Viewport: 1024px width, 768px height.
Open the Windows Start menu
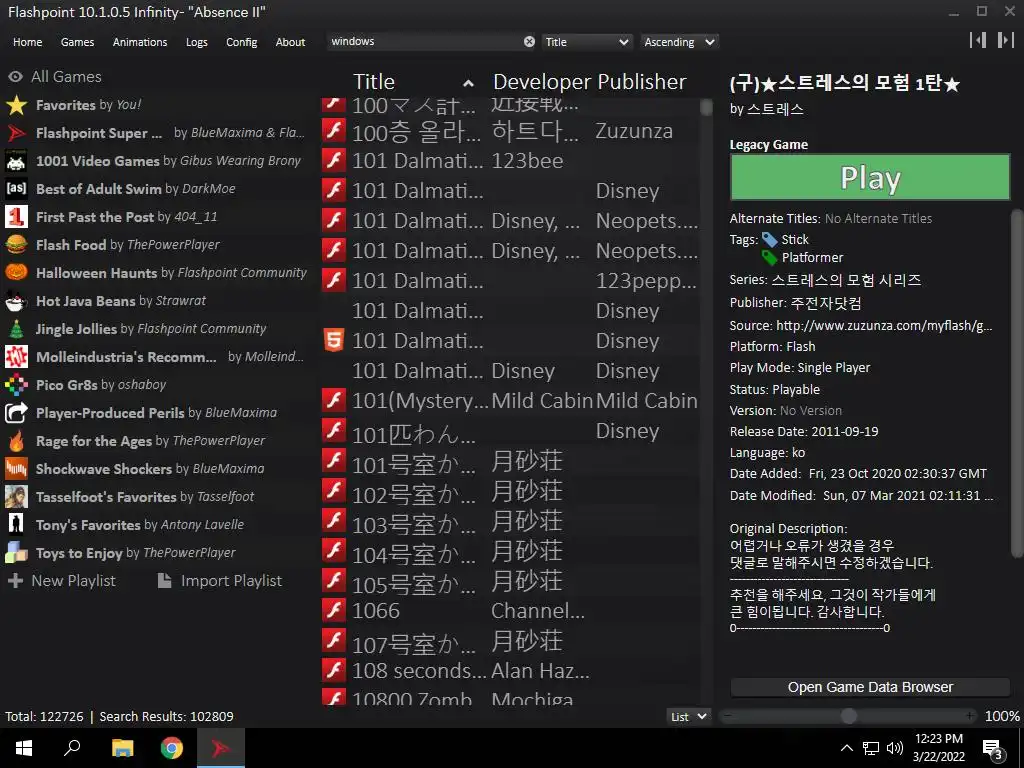pyautogui.click(x=24, y=748)
